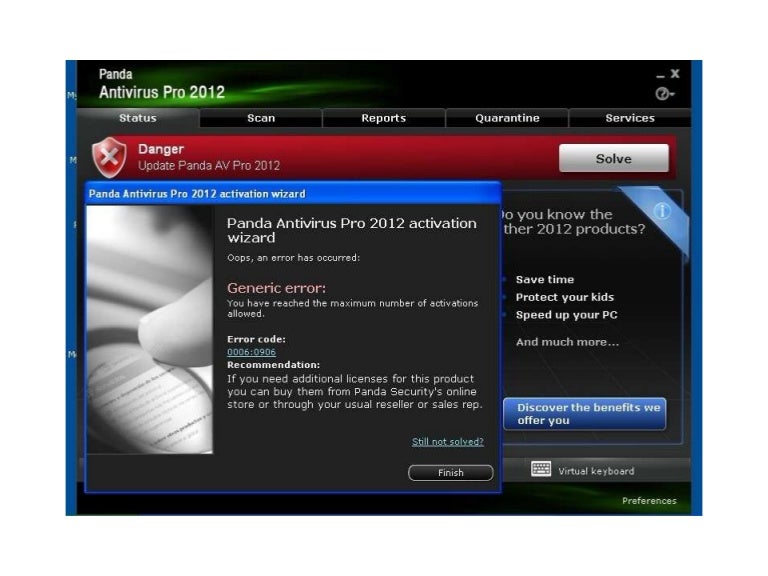Click the wizard's document photo image

pyautogui.click(x=149, y=330)
